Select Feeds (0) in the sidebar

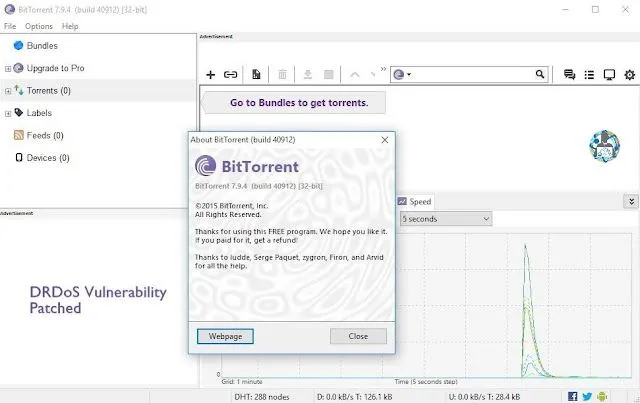[x=45, y=135]
